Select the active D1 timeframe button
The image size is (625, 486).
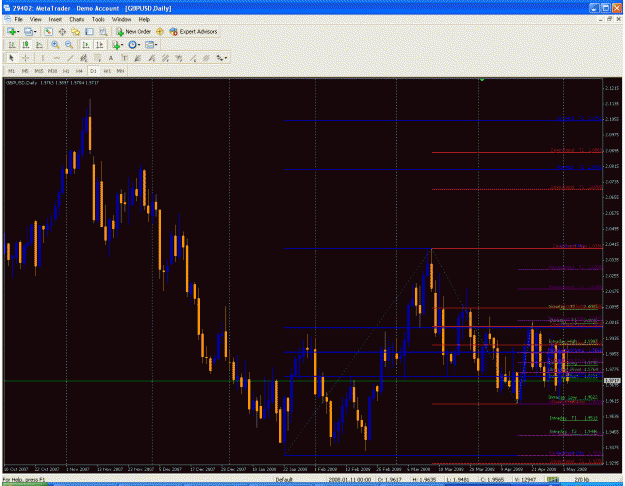pyautogui.click(x=93, y=71)
